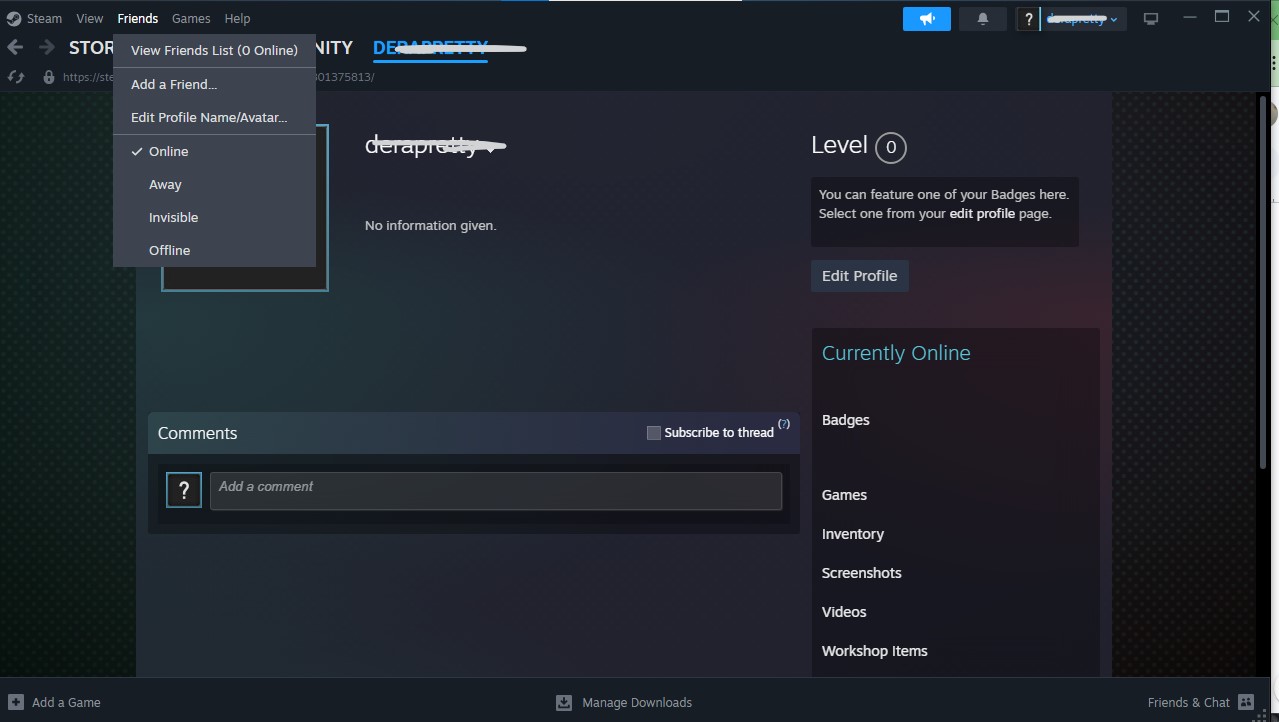Viewport: 1279px width, 722px height.
Task: Open Screenshots from the profile sidebar
Action: [861, 572]
